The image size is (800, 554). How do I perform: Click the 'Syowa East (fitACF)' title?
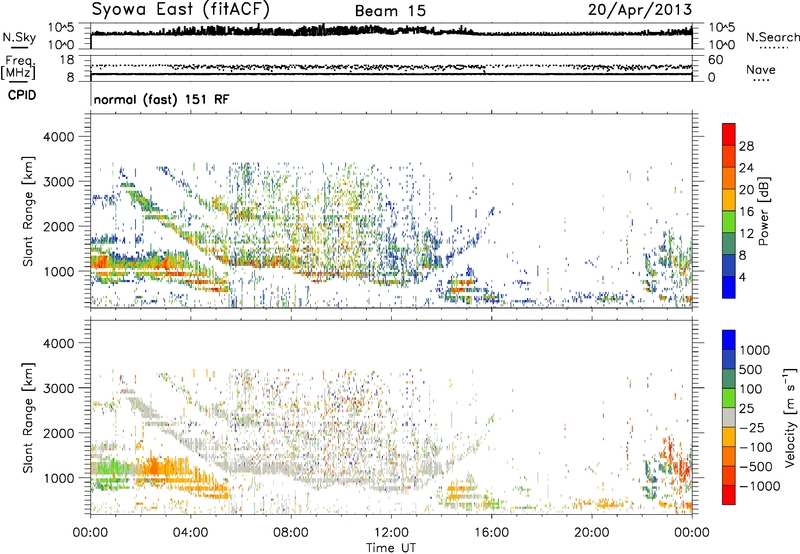[x=181, y=10]
